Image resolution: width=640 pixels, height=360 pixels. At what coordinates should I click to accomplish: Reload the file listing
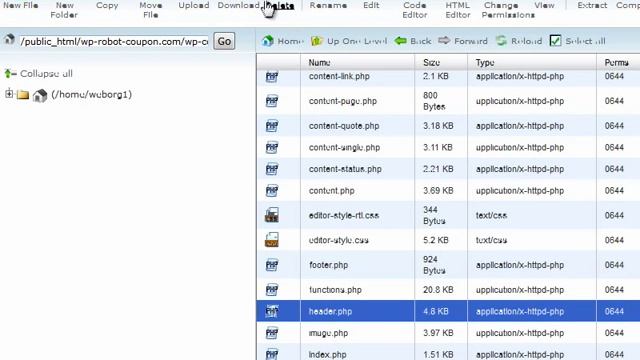click(519, 41)
